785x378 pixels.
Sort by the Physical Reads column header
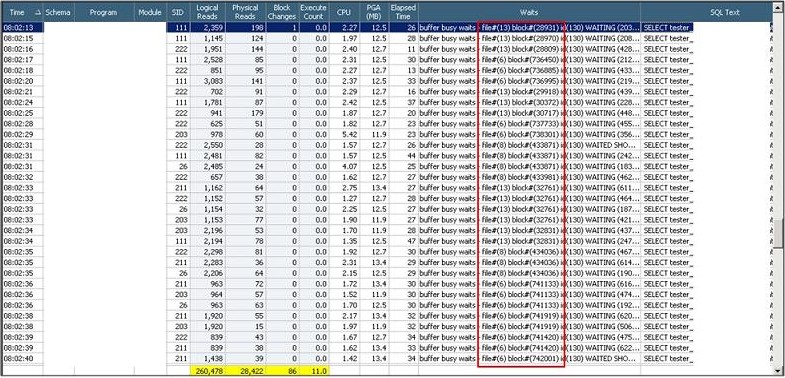[x=245, y=13]
